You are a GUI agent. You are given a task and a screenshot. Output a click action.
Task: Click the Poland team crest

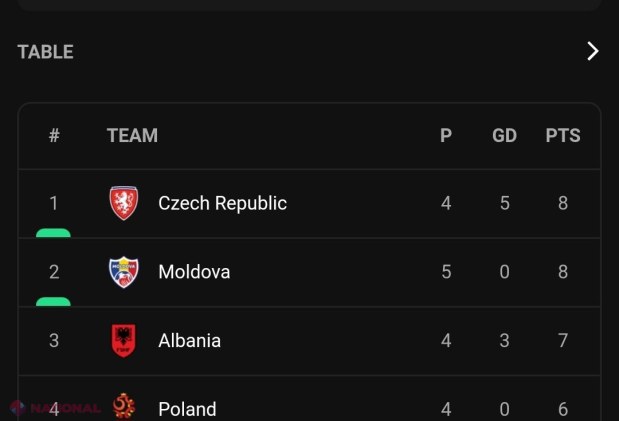(x=124, y=407)
